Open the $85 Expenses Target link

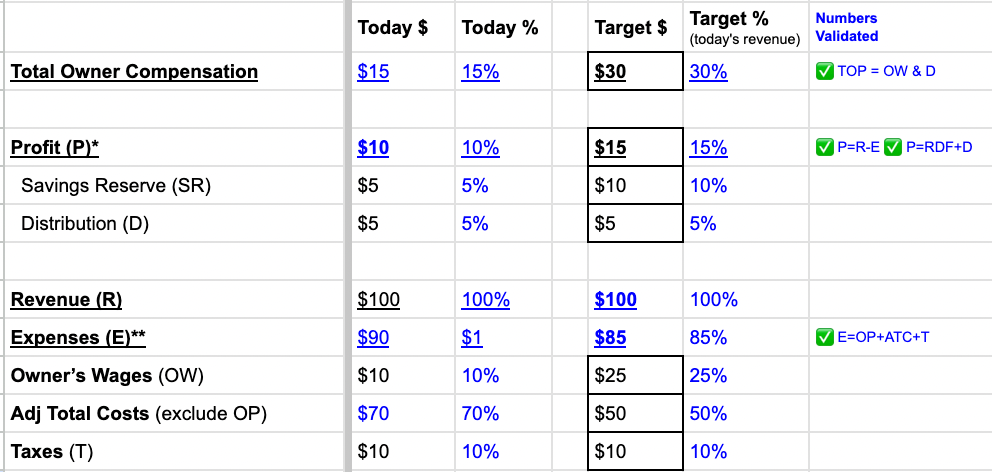click(610, 338)
